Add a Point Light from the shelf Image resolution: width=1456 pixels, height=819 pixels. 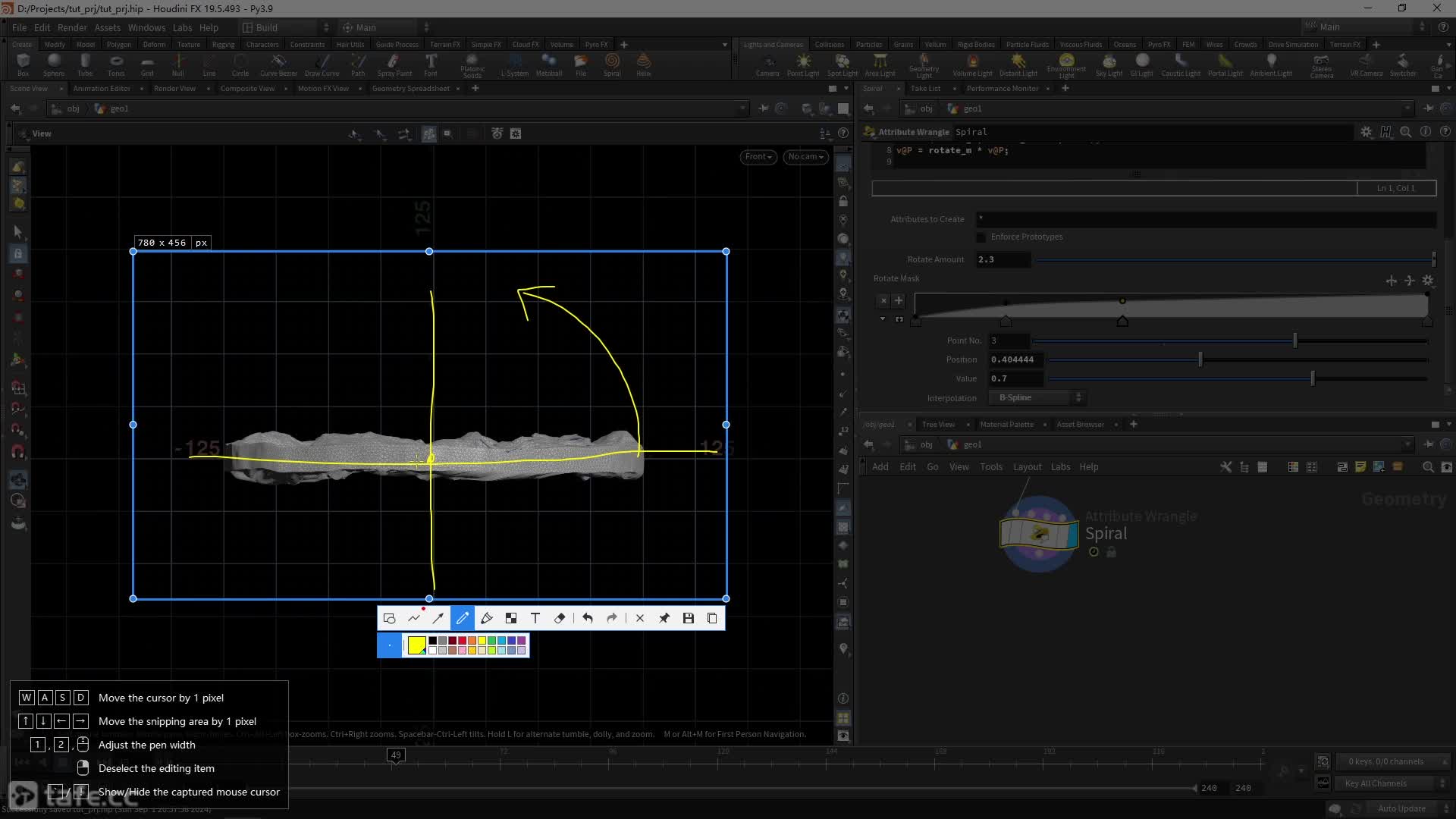[803, 64]
